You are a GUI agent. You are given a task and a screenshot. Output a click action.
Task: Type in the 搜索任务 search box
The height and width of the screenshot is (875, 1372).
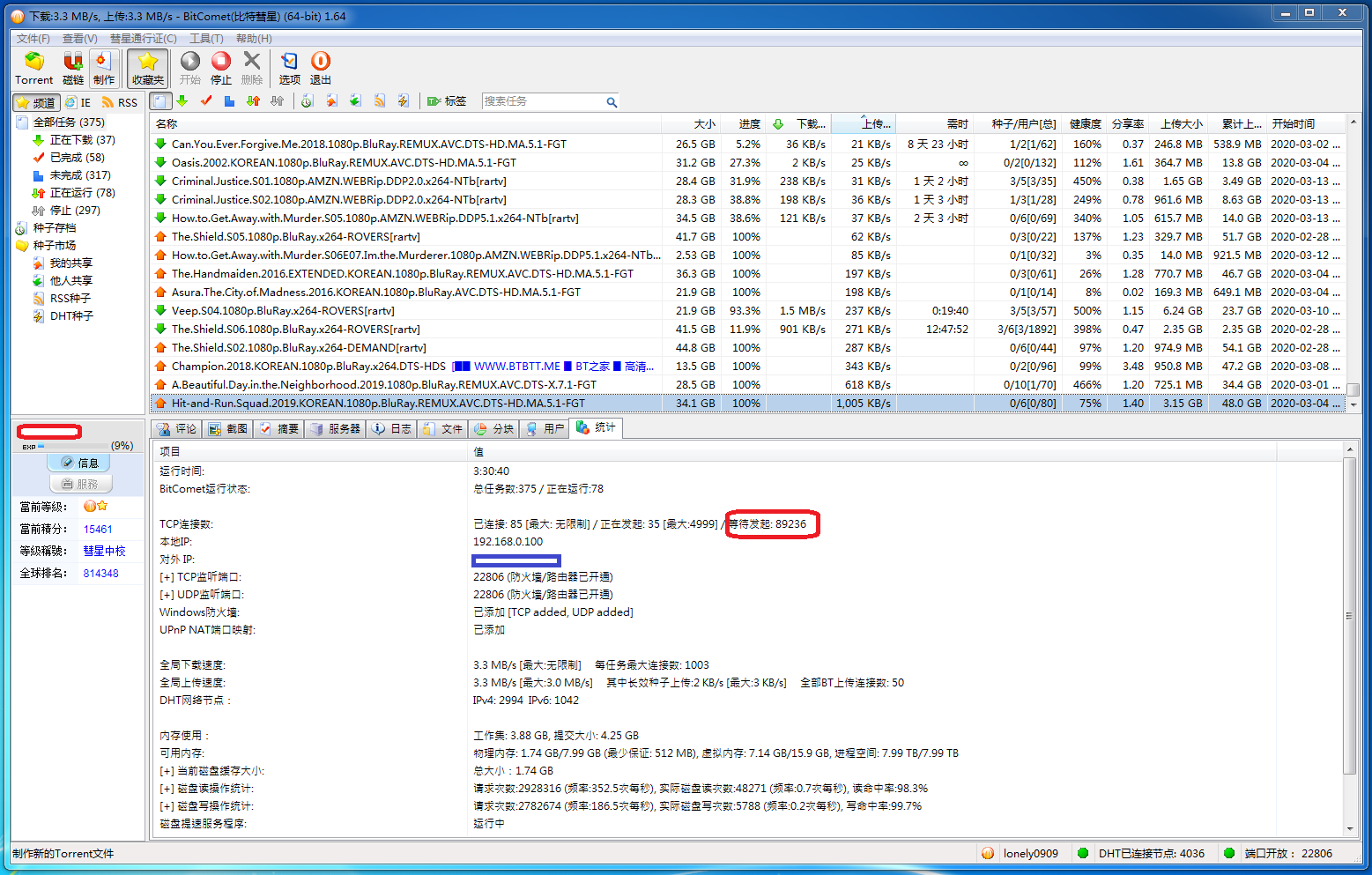[546, 100]
